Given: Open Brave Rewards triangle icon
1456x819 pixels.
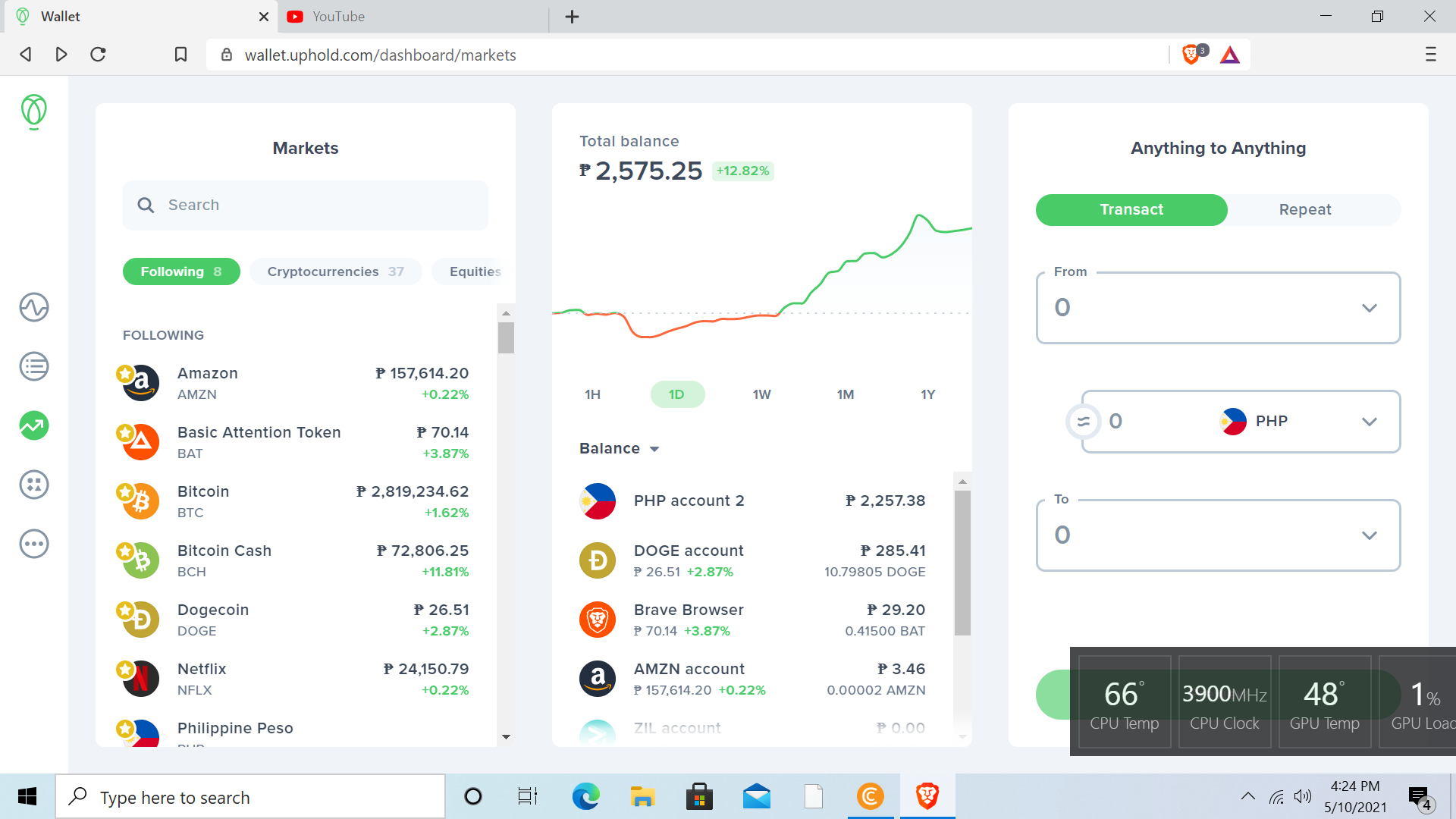Looking at the screenshot, I should [1230, 55].
